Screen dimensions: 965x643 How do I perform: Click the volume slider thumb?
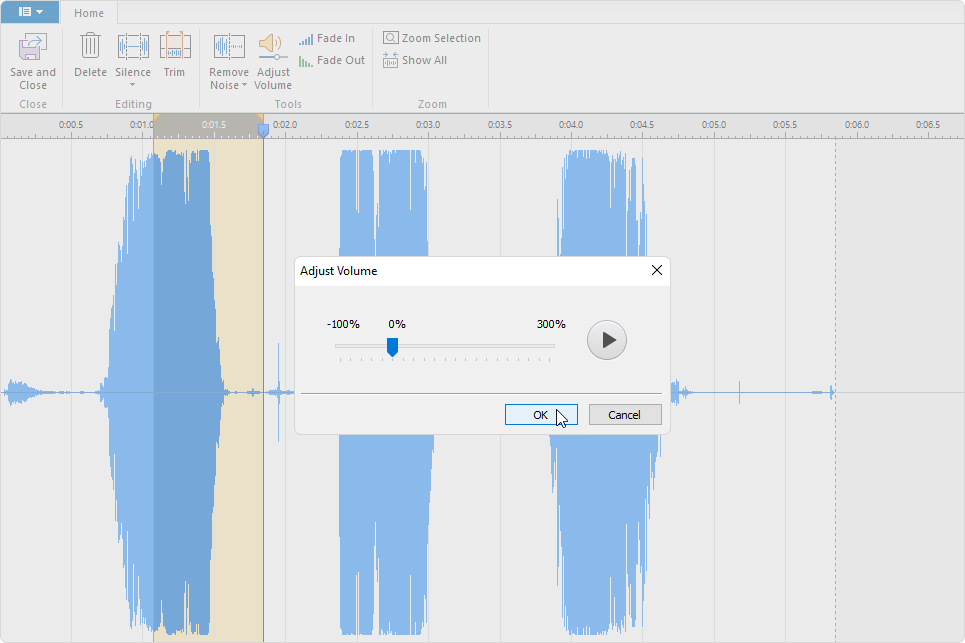tap(392, 346)
